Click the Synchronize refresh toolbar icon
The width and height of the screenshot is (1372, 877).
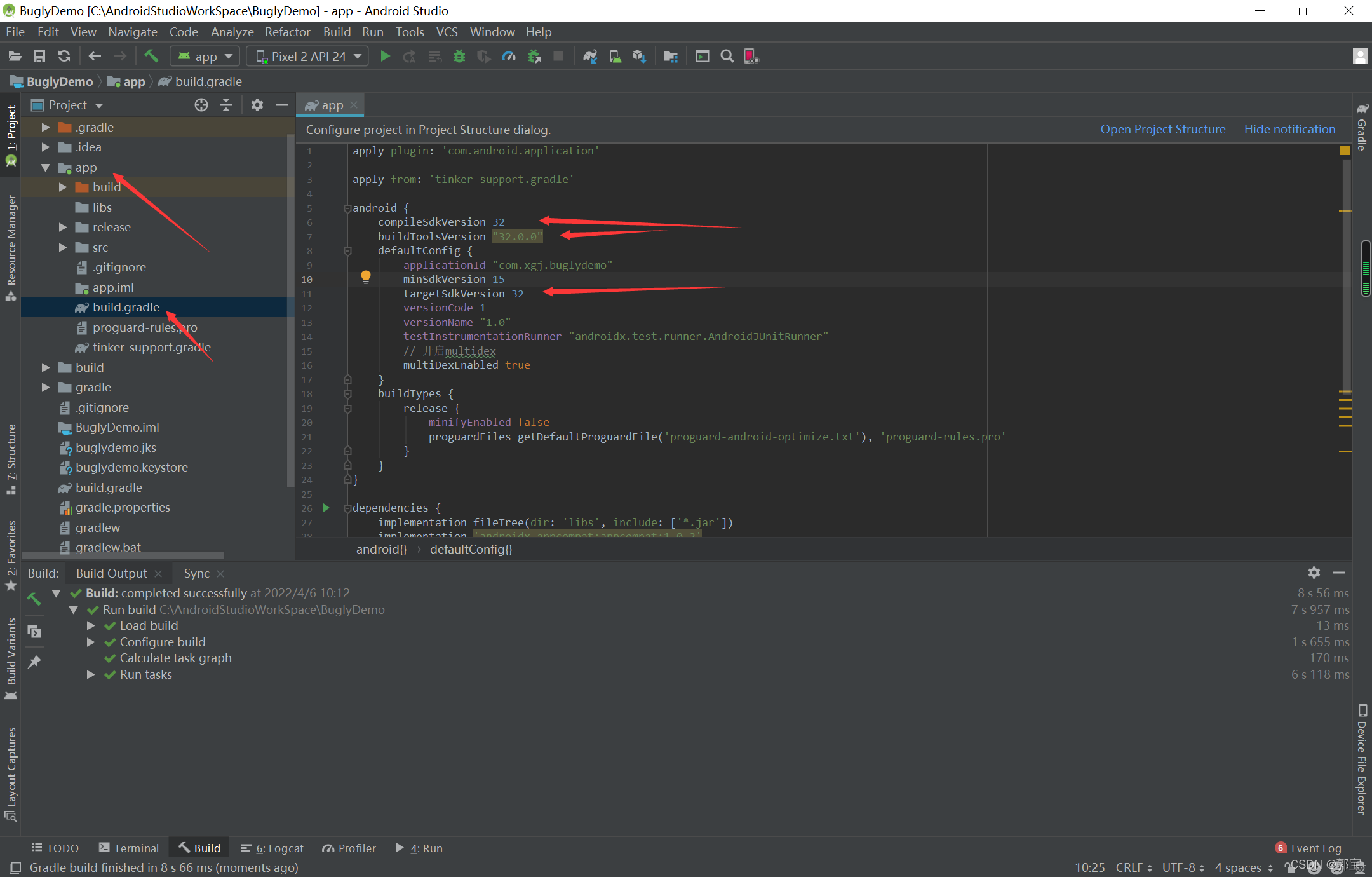[x=64, y=57]
